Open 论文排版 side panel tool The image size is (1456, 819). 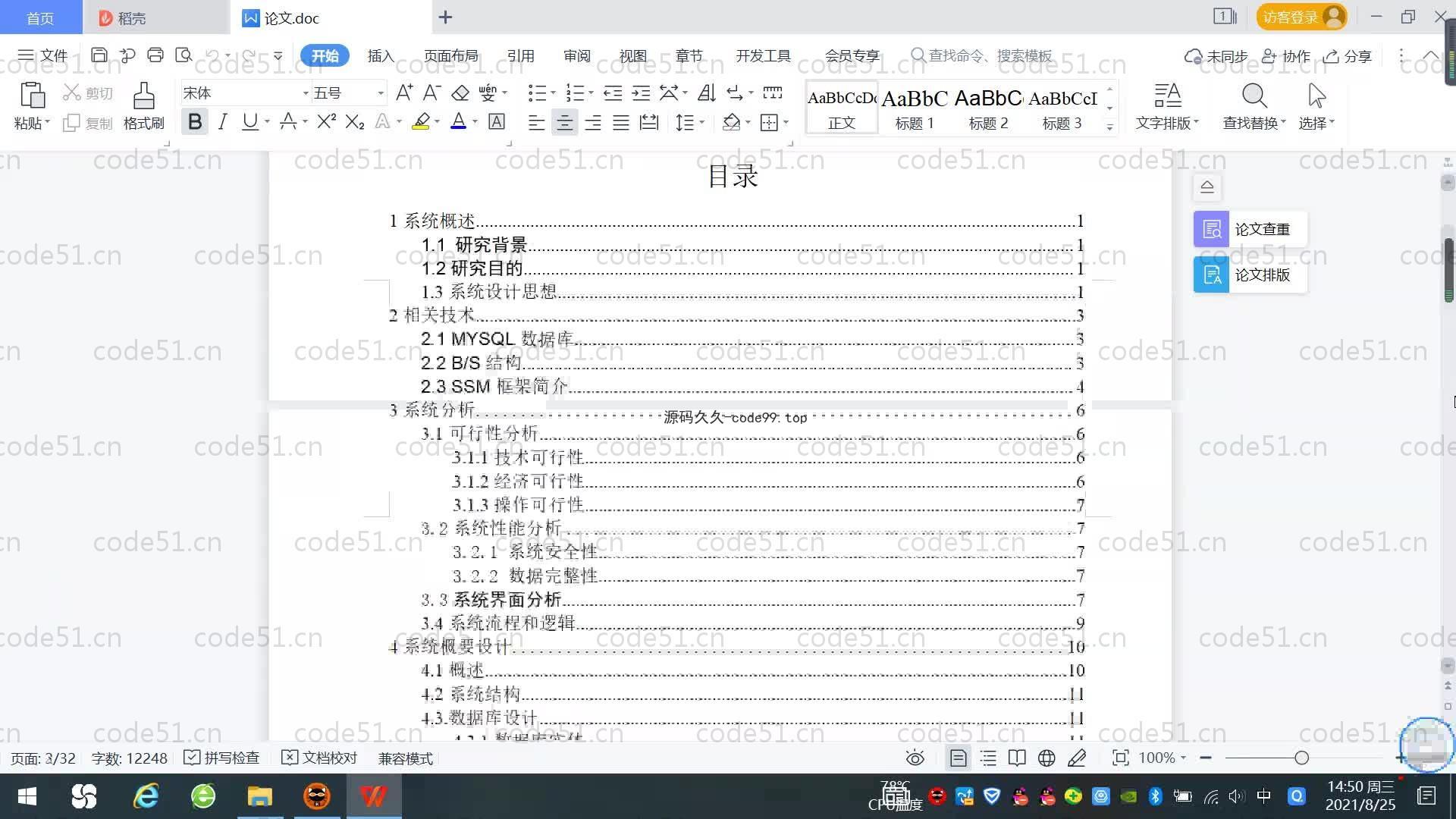click(1250, 275)
